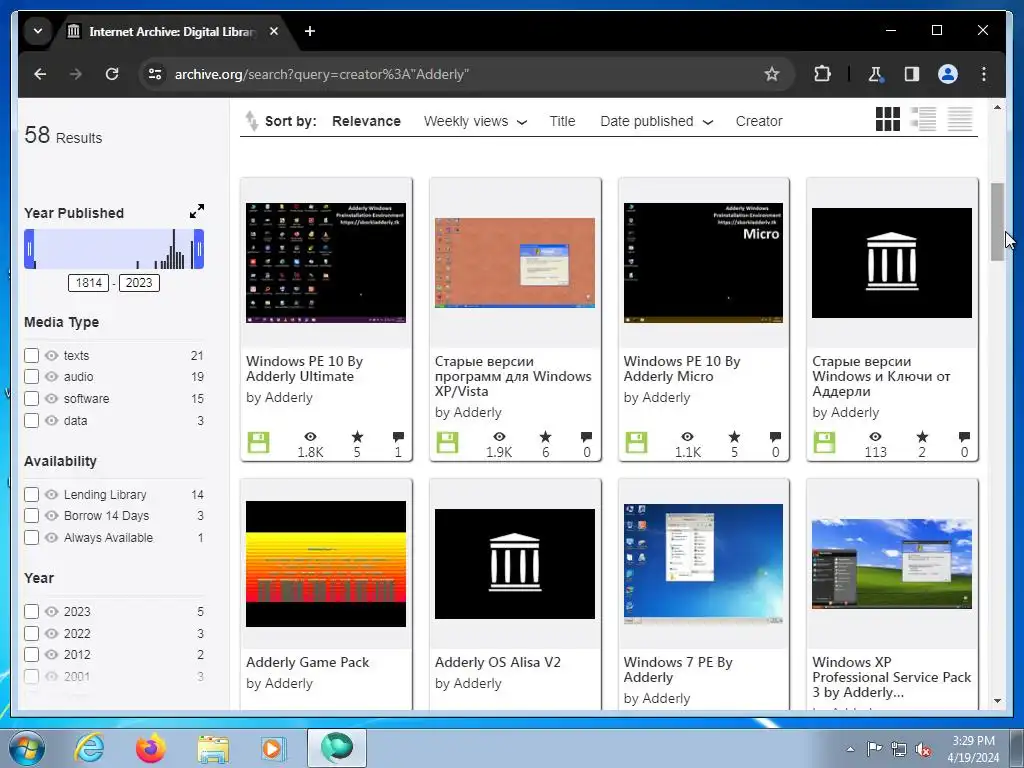Click the 2023 end year field
Image resolution: width=1024 pixels, height=768 pixels.
pos(139,283)
